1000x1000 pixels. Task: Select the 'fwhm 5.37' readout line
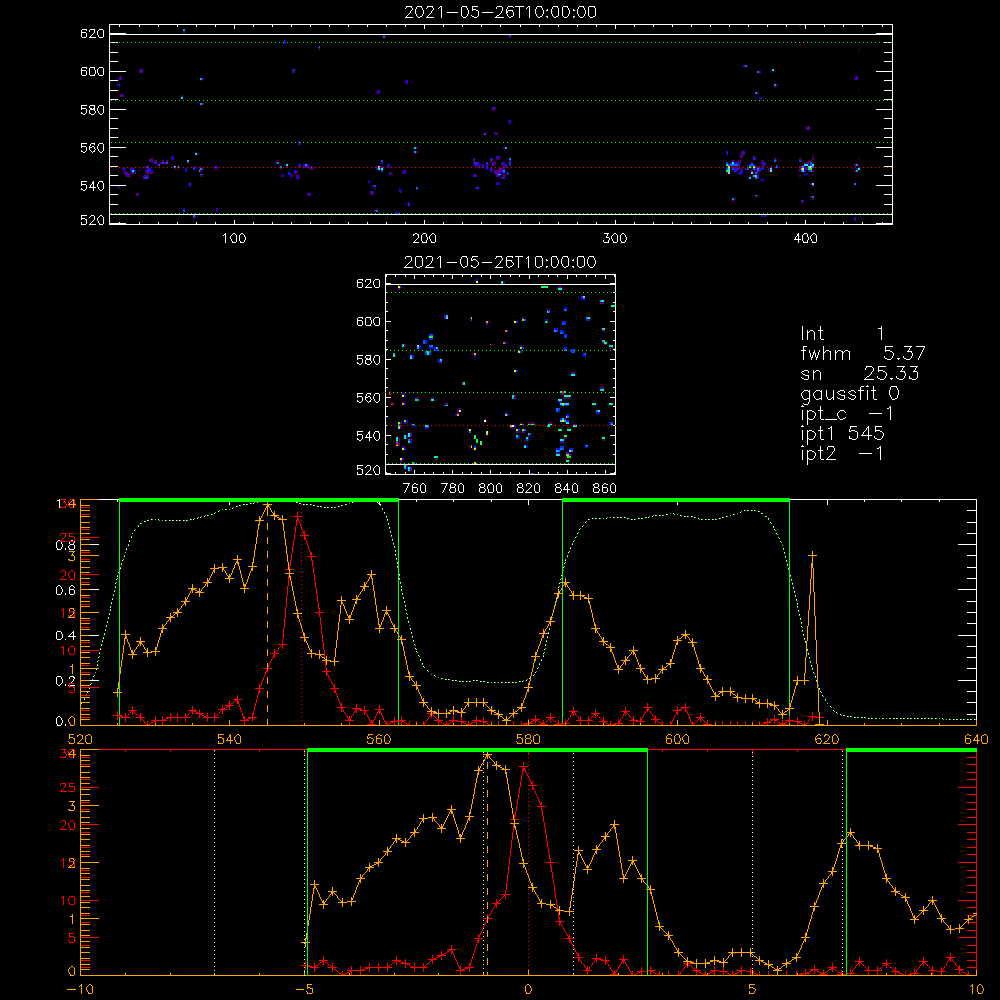pos(862,353)
